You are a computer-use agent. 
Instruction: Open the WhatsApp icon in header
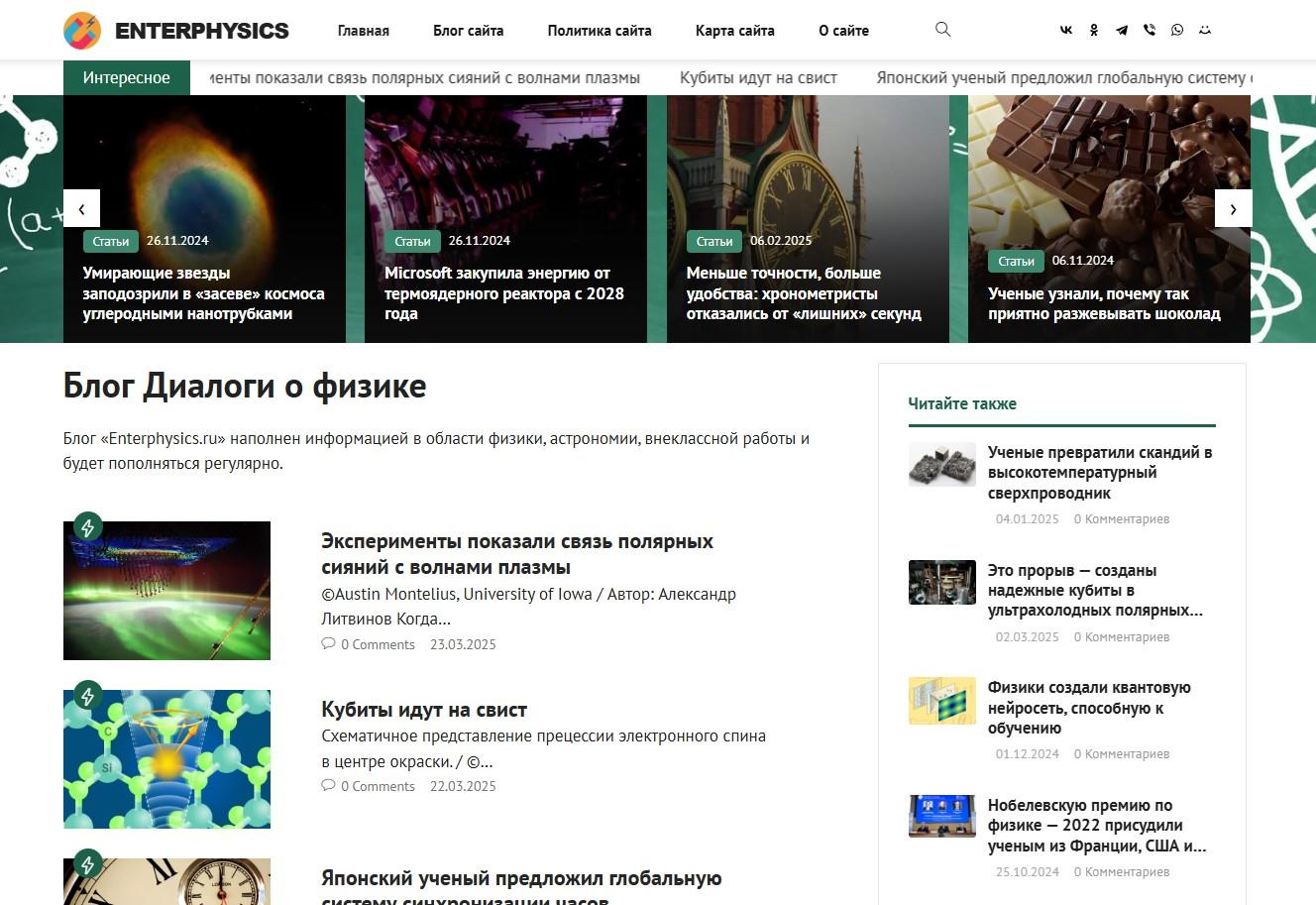(x=1177, y=30)
